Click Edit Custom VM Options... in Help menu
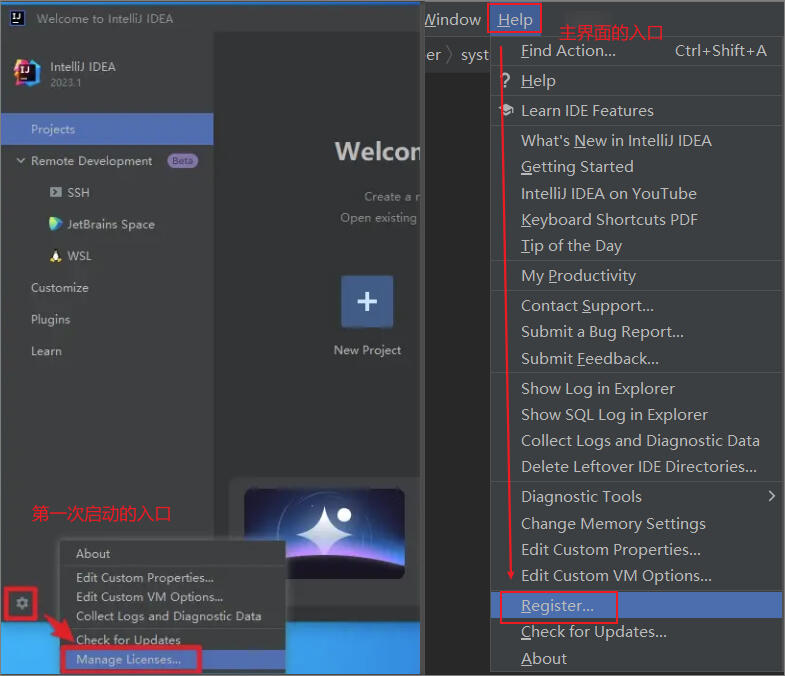 tap(616, 576)
